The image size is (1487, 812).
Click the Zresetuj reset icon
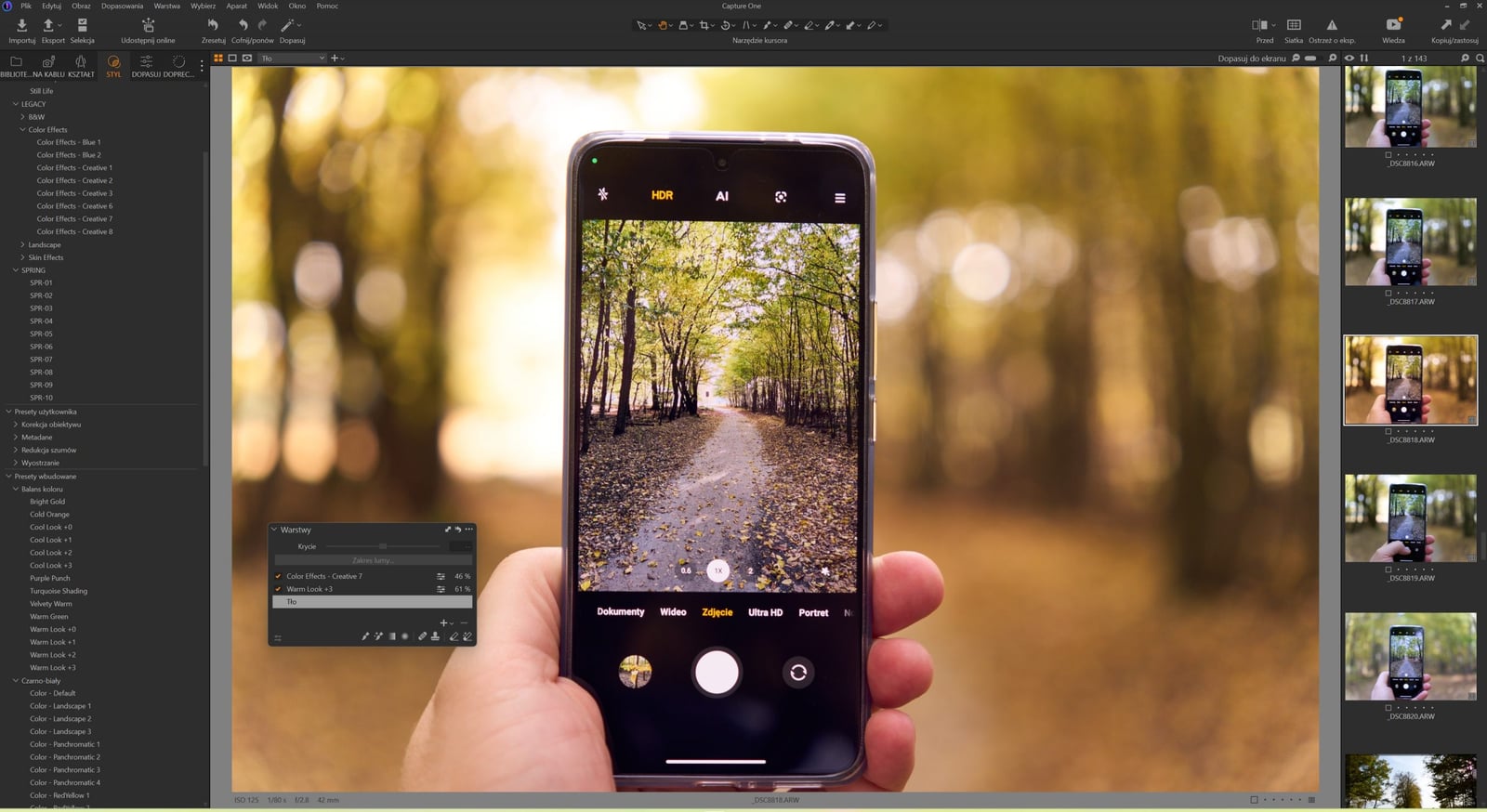point(213,25)
